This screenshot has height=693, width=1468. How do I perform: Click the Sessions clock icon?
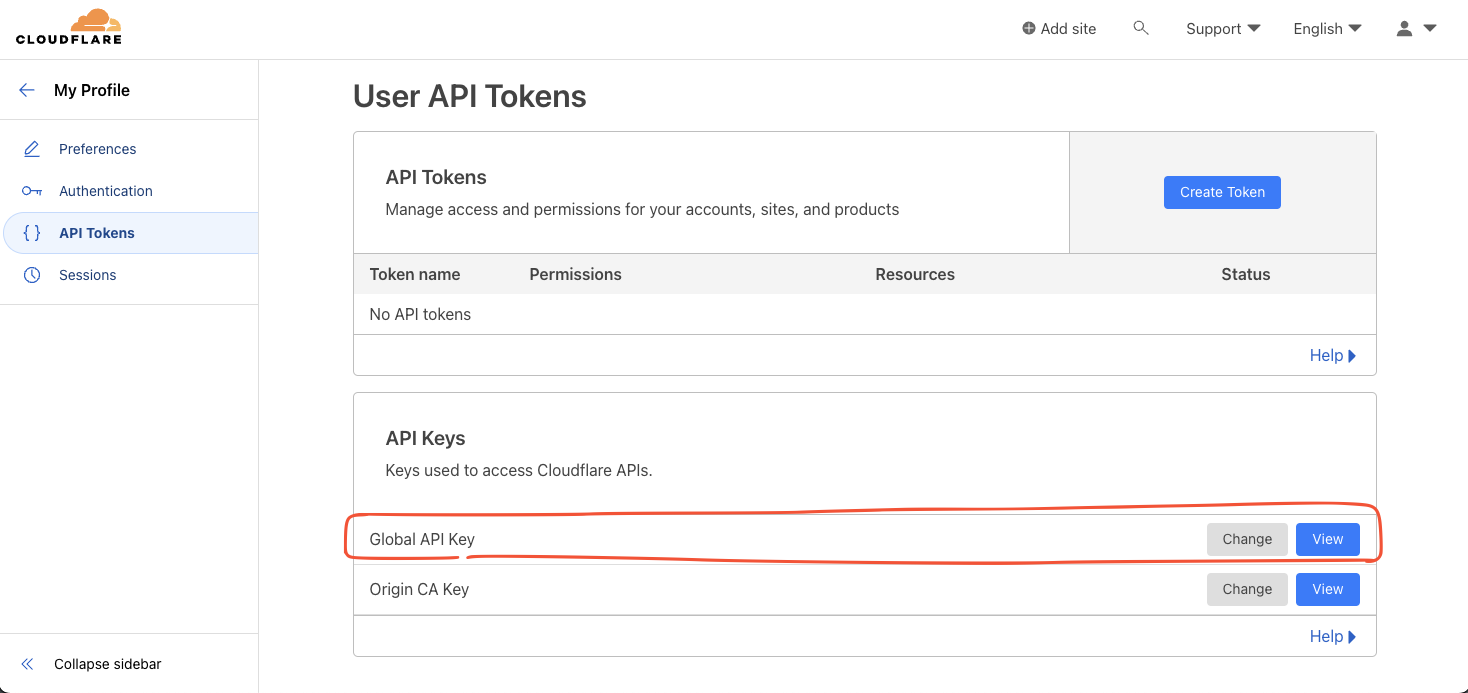tap(32, 275)
